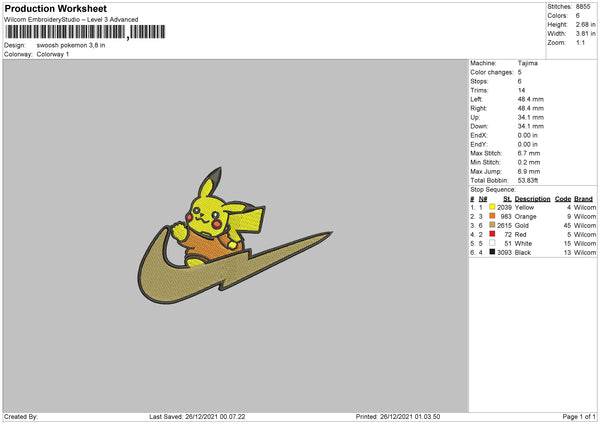Click the 'Stop Sequence:' heading
Screen dimensions: 600x424
pyautogui.click(x=493, y=189)
